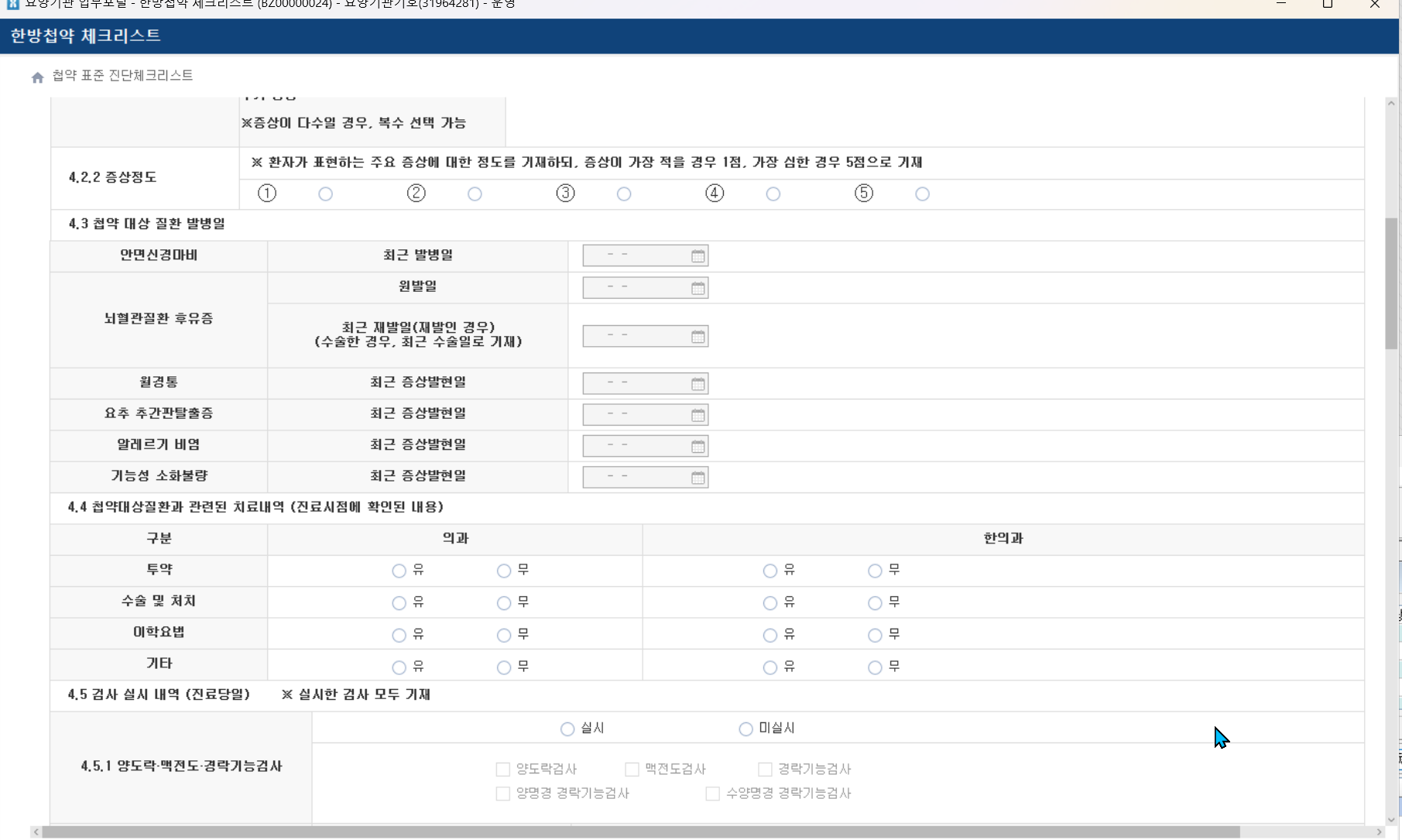Open calendar for 최근 재발일 date field
1402x840 pixels.
click(698, 336)
